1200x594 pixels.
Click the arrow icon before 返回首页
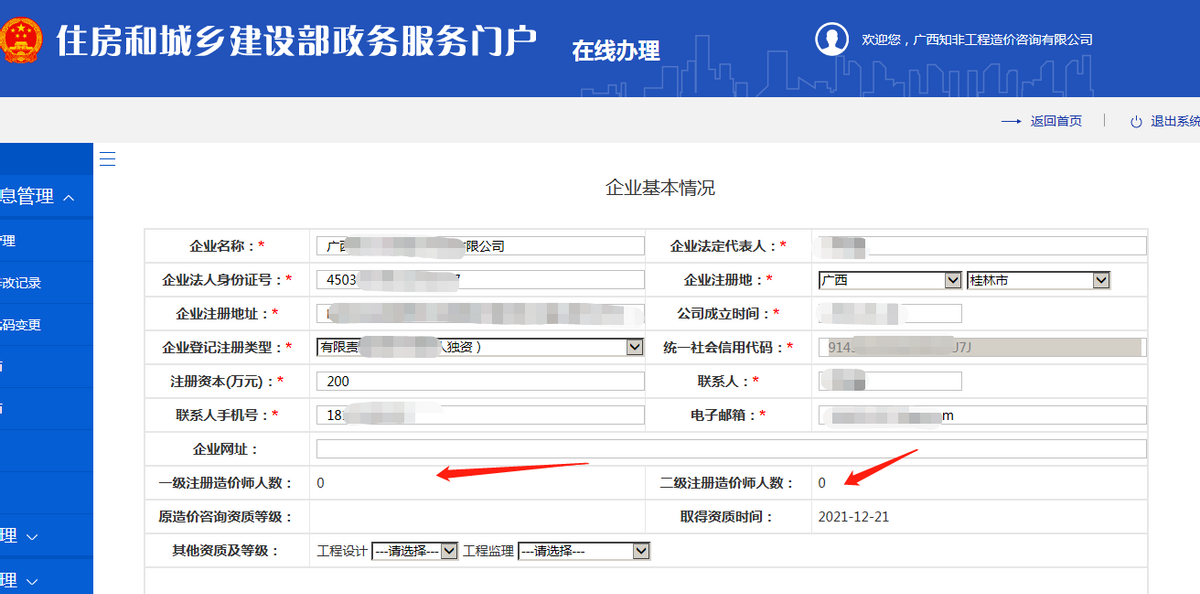click(x=1010, y=120)
